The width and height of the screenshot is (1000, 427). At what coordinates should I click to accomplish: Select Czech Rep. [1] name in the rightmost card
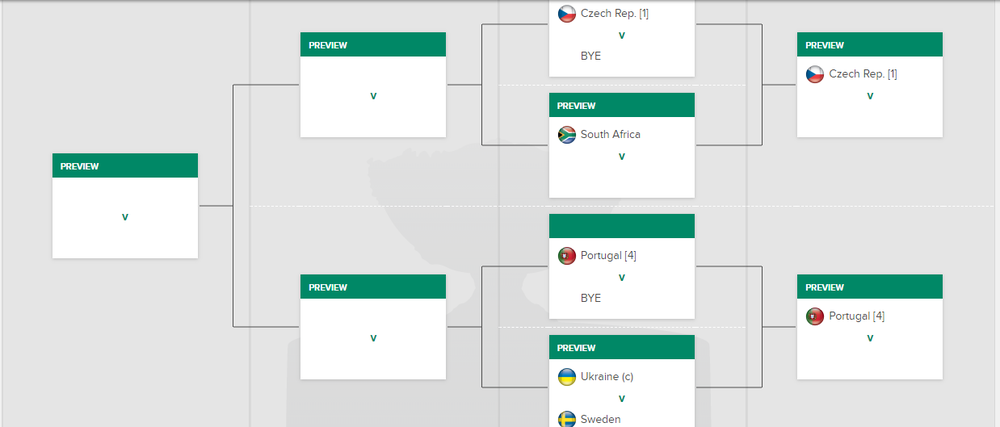click(863, 75)
